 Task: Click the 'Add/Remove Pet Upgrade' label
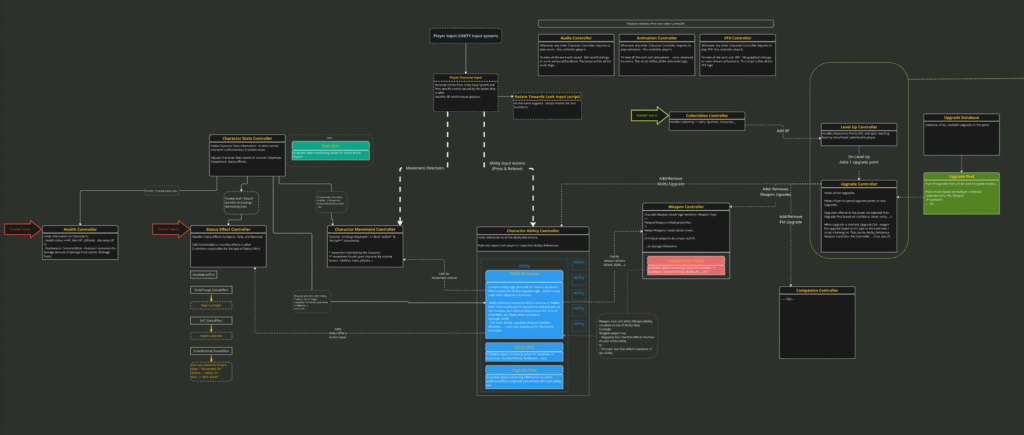(790, 219)
